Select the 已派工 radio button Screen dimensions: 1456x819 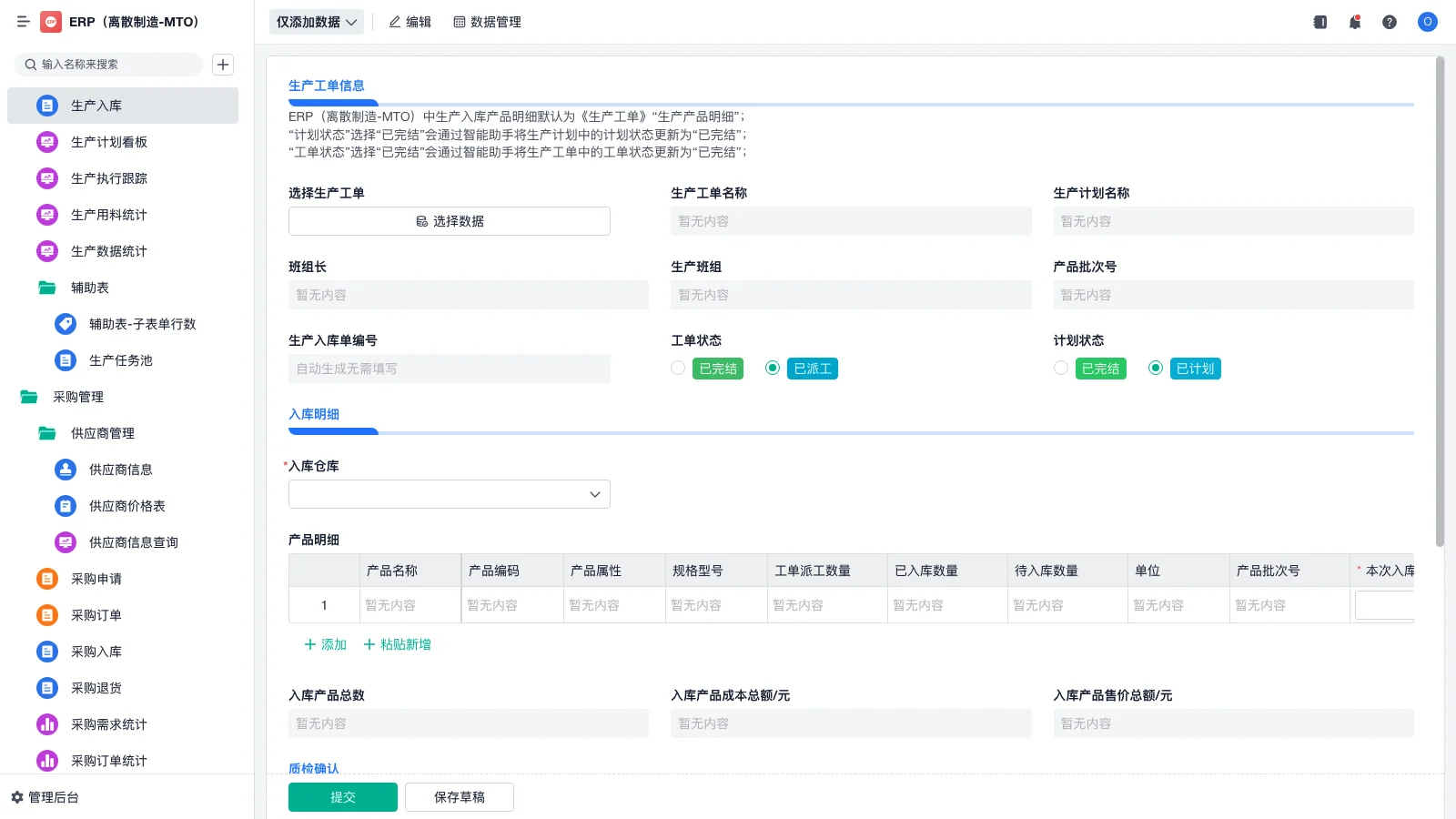(x=773, y=368)
